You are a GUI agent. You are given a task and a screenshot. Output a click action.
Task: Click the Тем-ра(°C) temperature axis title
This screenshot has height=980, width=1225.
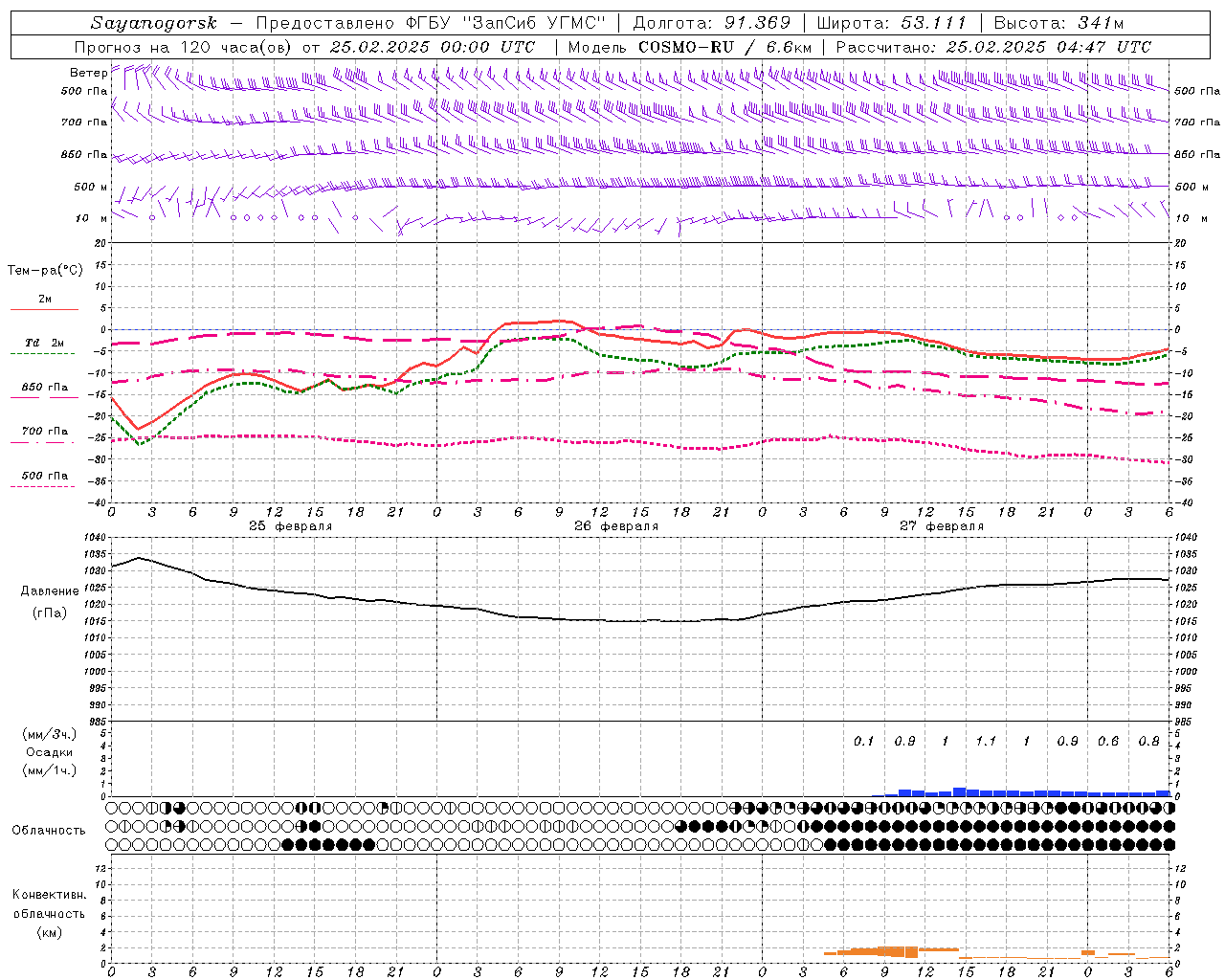(x=45, y=271)
